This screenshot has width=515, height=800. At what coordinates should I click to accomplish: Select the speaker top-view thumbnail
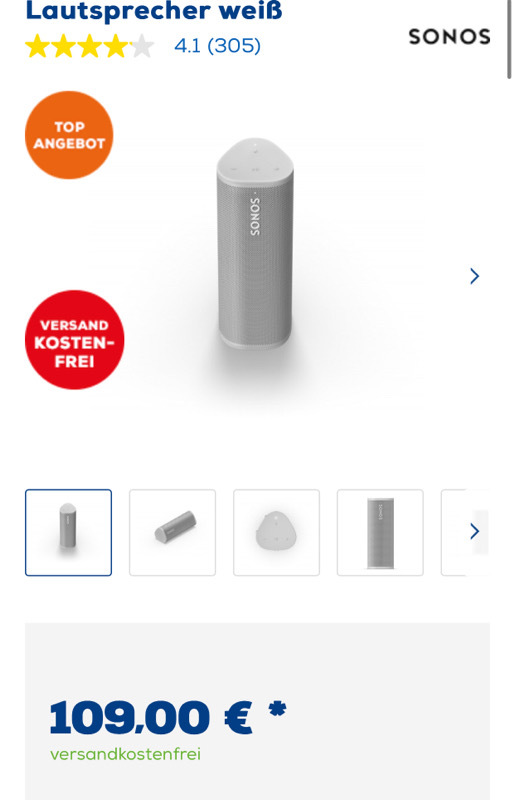277,533
